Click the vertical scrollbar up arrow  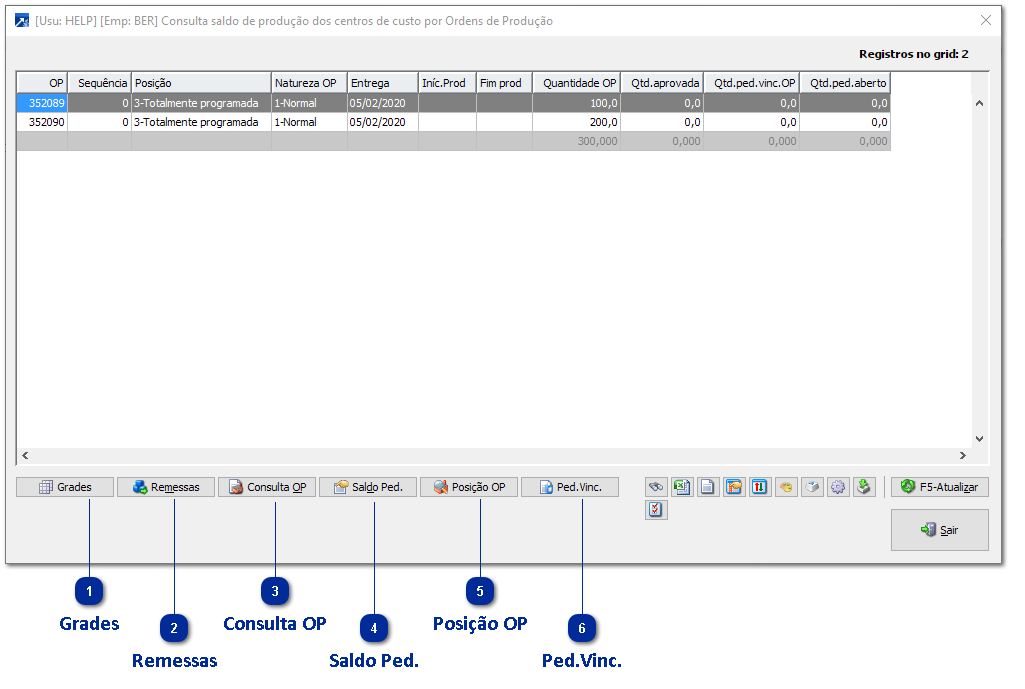tap(979, 103)
